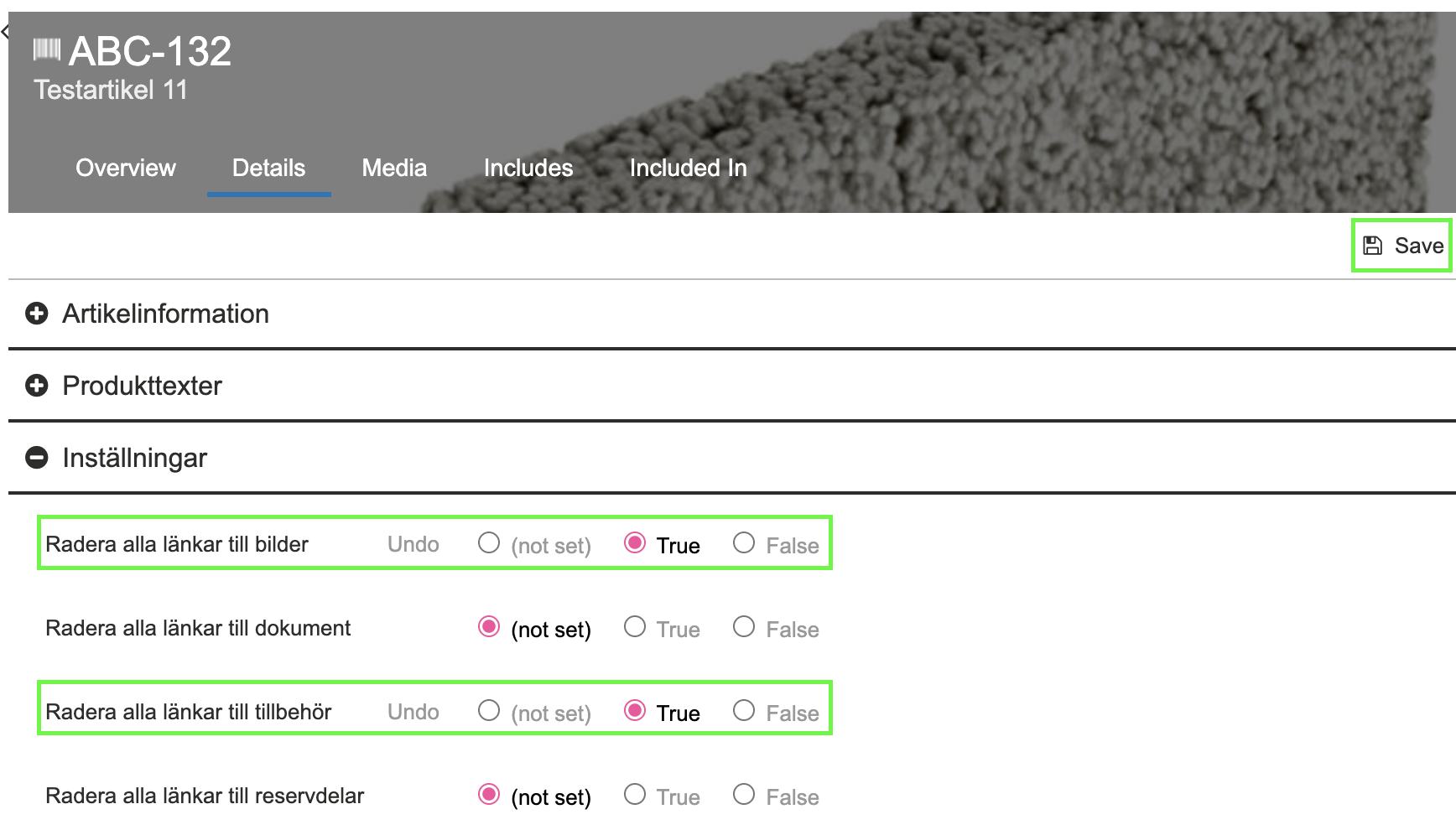Screen dimensions: 1456x830
Task: Click the Testartikel 11 subtitle text
Action: coord(111,90)
